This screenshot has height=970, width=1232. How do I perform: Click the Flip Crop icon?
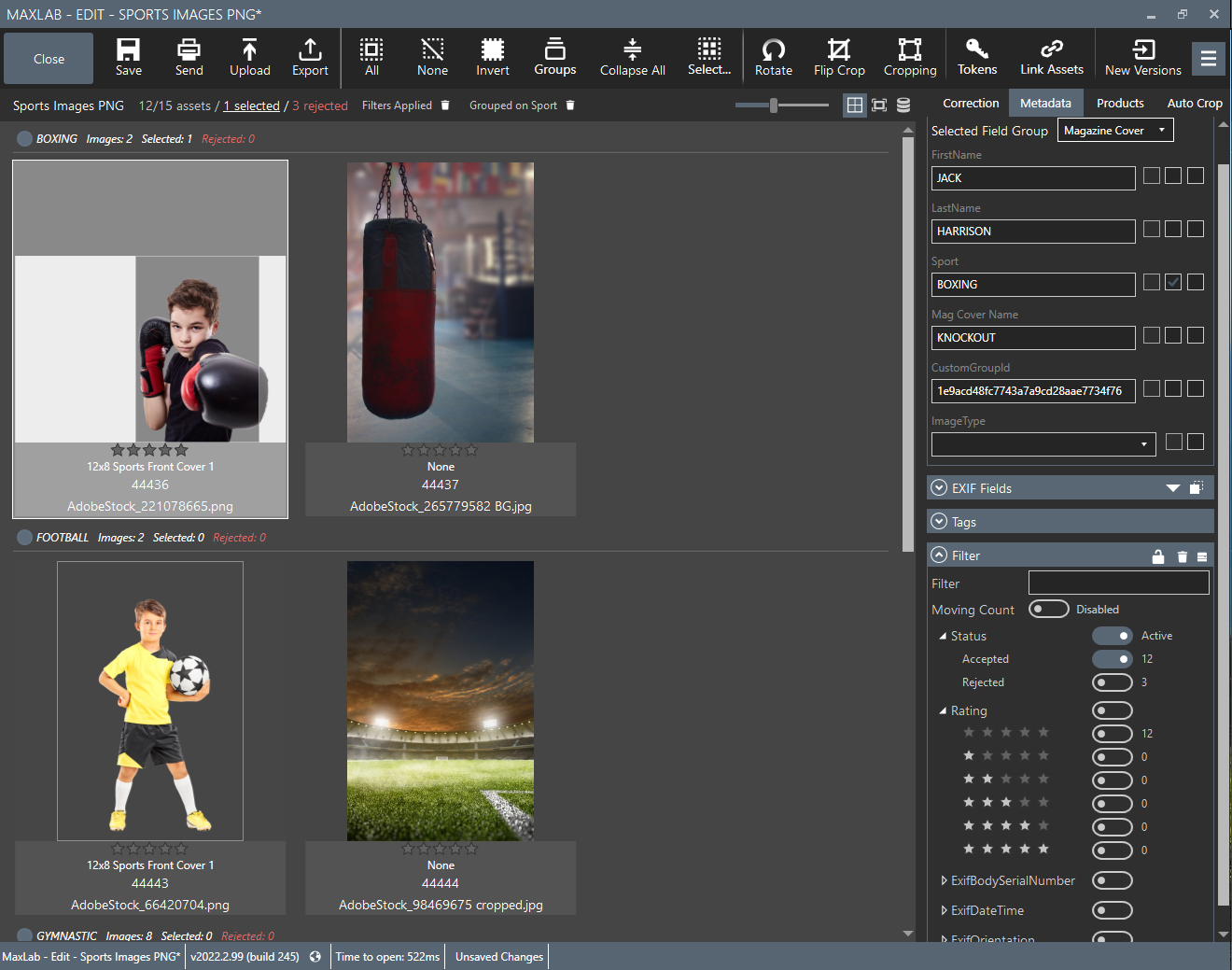tap(838, 57)
